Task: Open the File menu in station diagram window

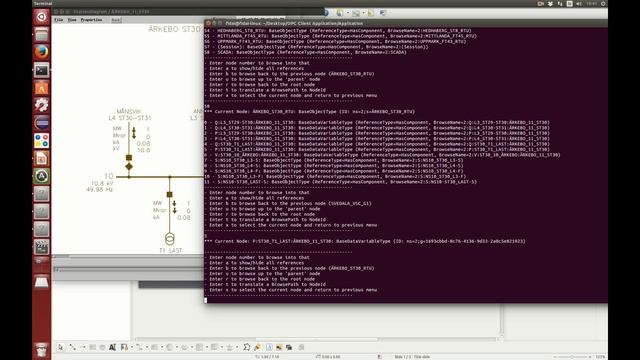Action: [59, 20]
